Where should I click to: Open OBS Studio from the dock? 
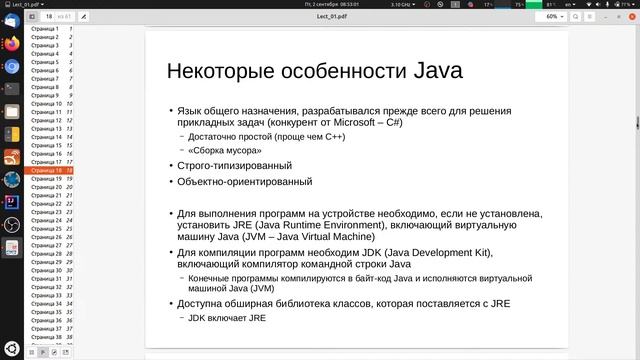[x=12, y=225]
